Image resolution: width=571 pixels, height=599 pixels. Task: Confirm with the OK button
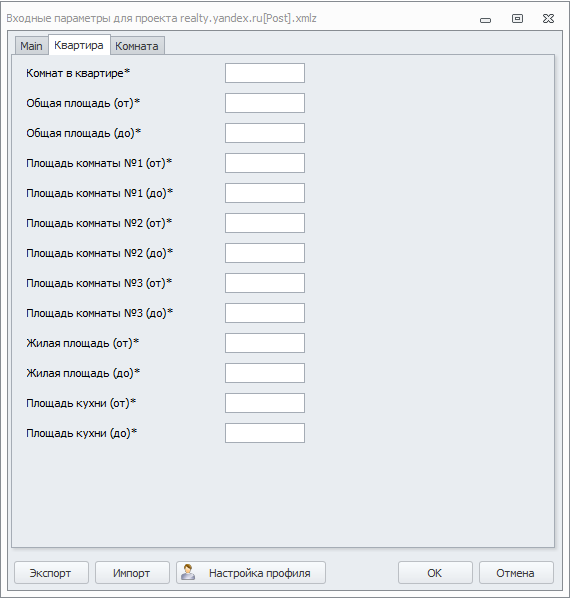(435, 573)
